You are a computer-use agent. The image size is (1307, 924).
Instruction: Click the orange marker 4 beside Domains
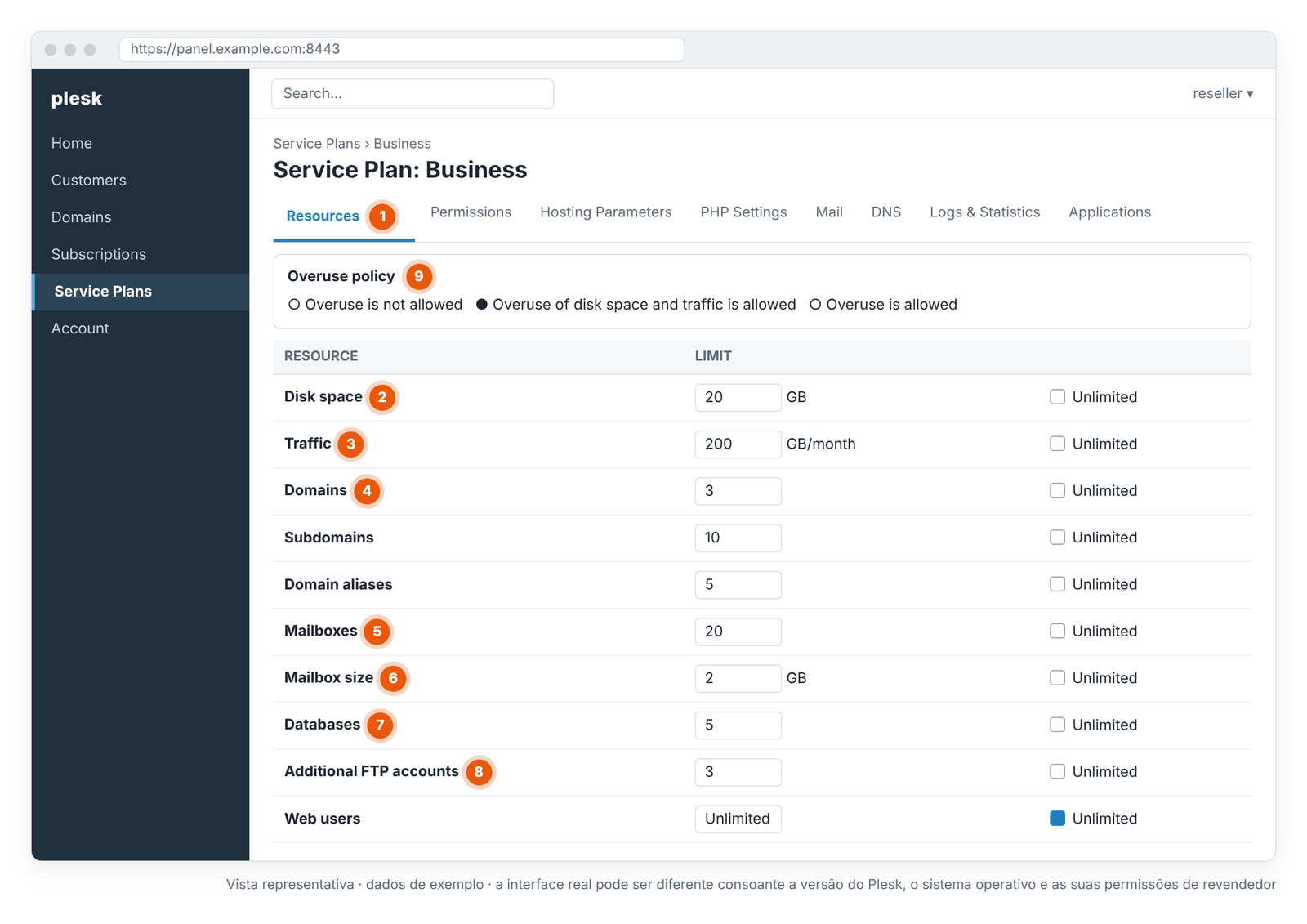tap(367, 491)
